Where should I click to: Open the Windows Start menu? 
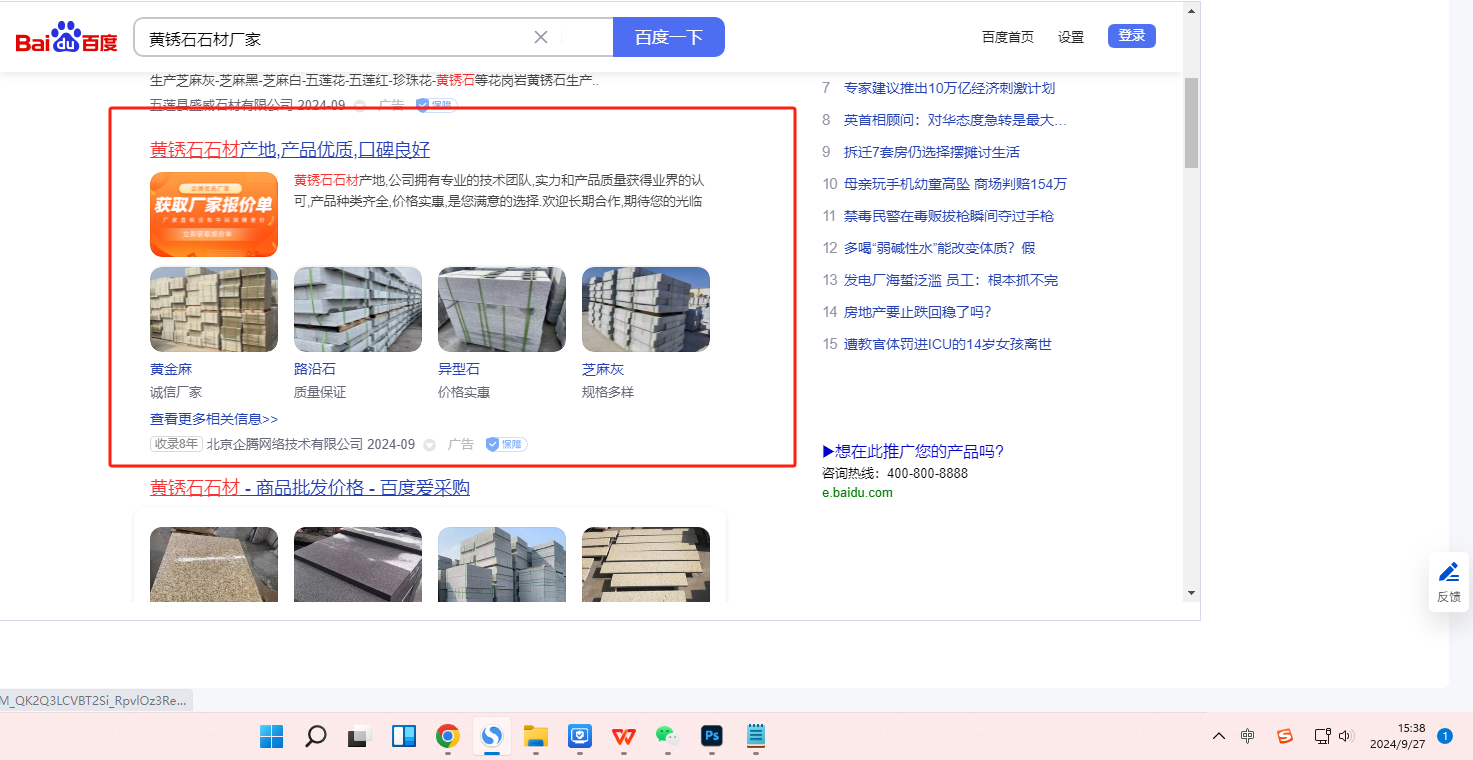pyautogui.click(x=271, y=737)
